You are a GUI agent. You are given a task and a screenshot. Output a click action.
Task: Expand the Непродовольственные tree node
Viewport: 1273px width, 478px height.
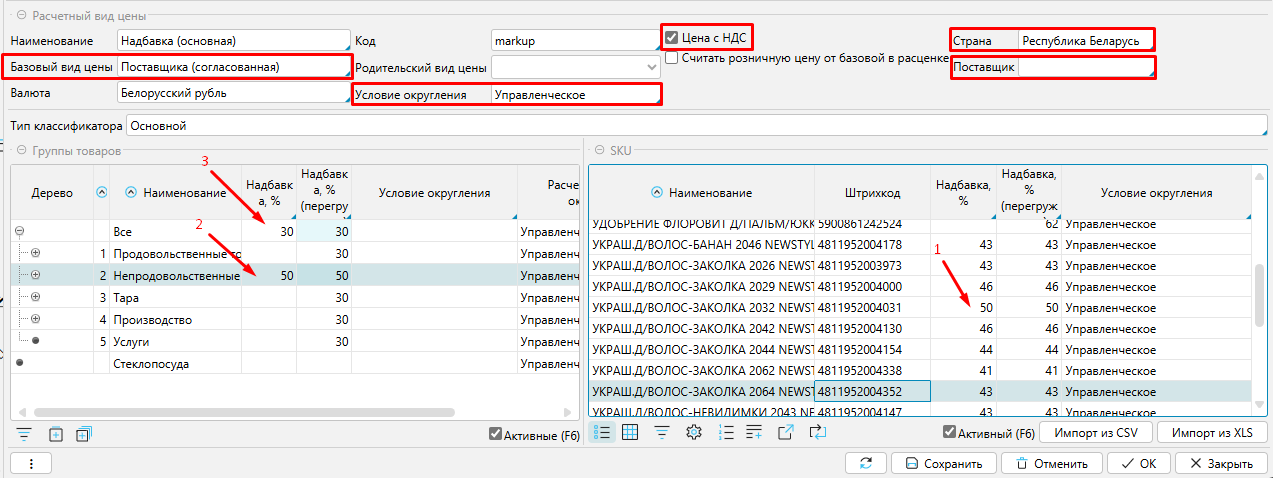[36, 275]
